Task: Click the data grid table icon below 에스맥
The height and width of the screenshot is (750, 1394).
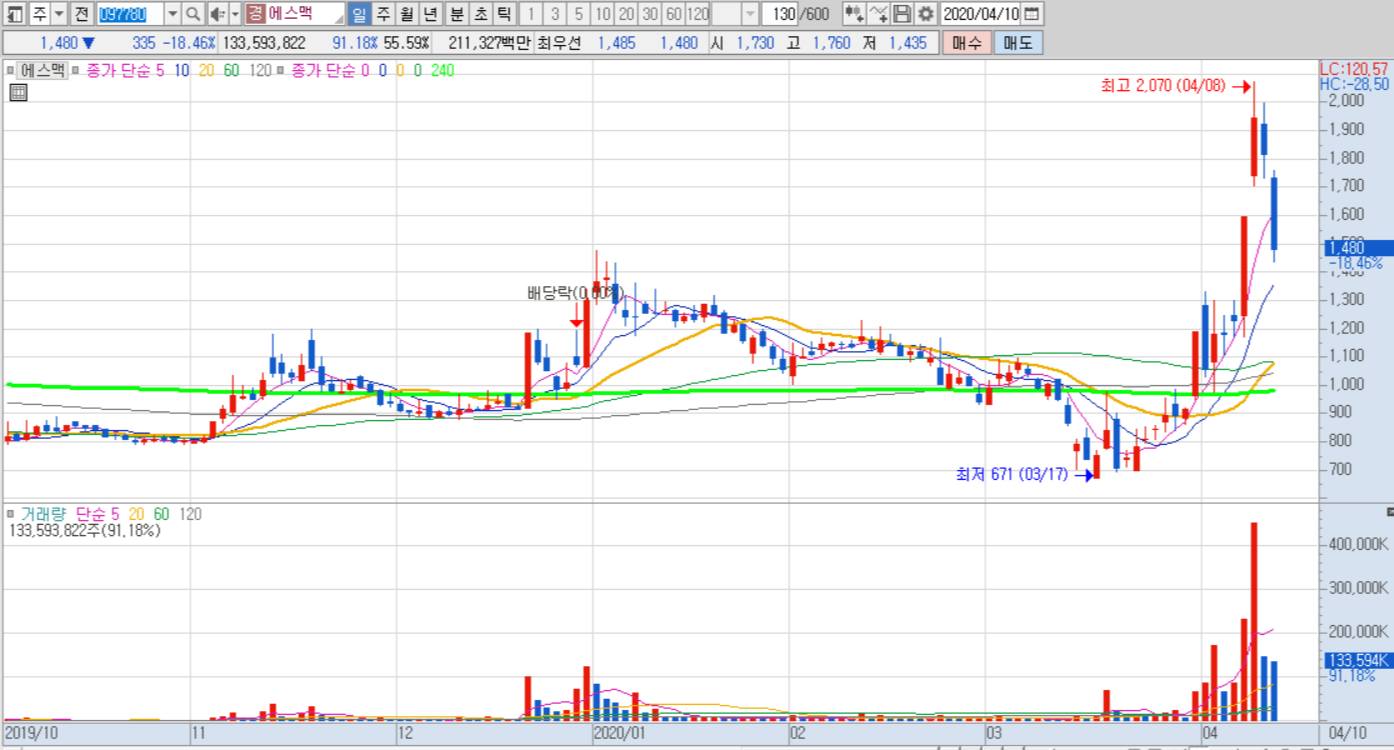Action: click(18, 93)
